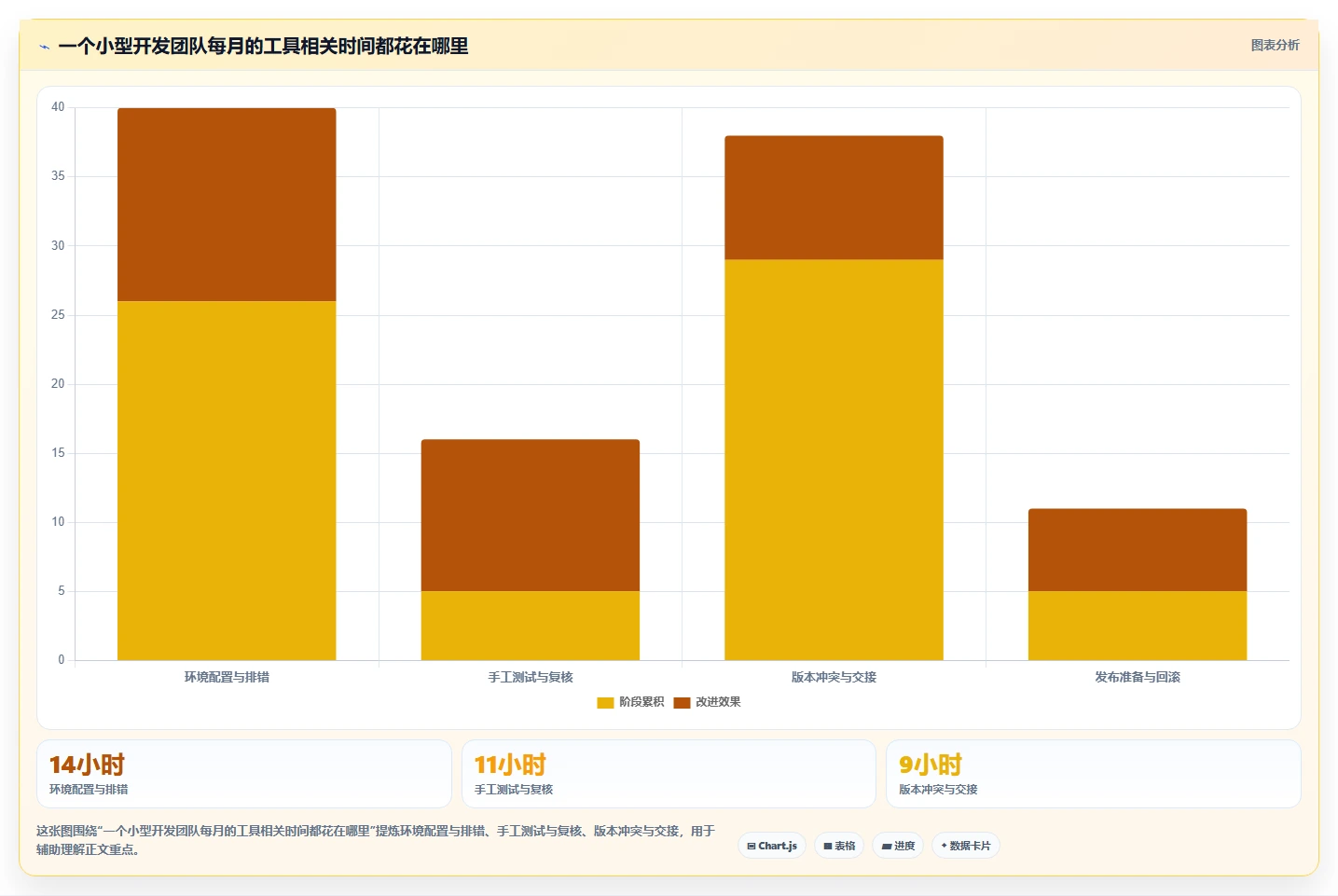
Task: Open the 14小时 环境配置与排错 card
Action: click(x=244, y=774)
